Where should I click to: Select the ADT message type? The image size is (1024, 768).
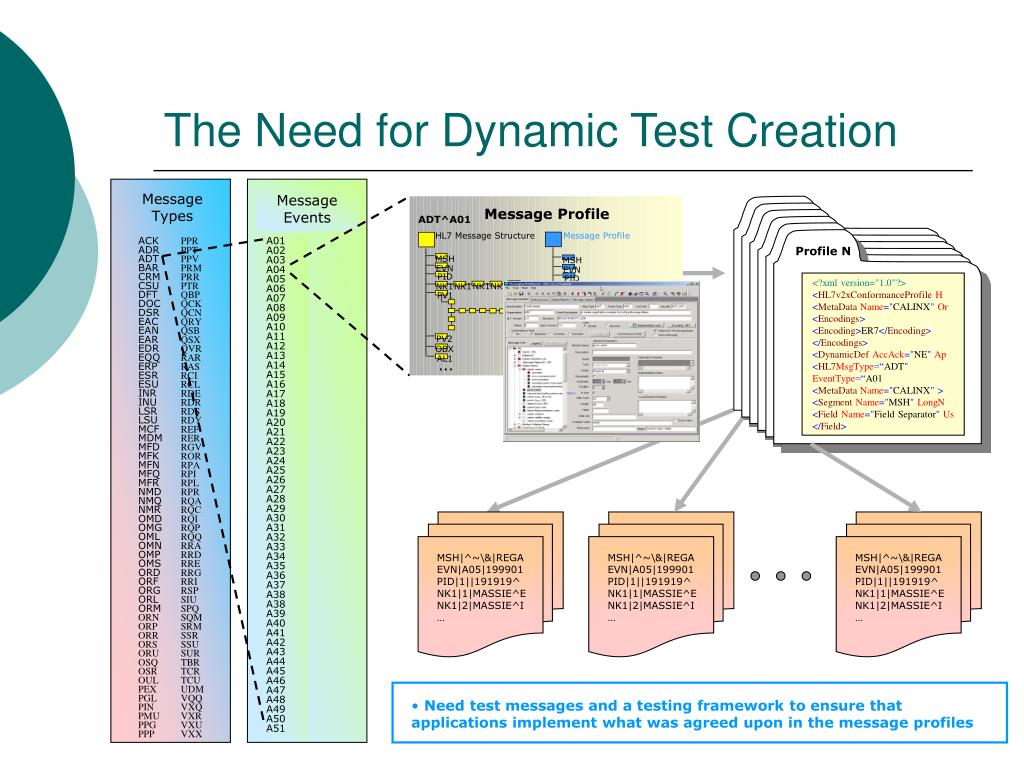coord(148,259)
